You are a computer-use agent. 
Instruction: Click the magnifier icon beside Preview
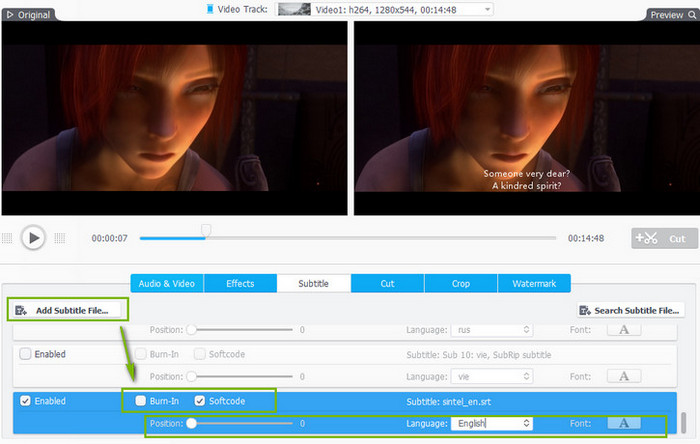coord(692,15)
